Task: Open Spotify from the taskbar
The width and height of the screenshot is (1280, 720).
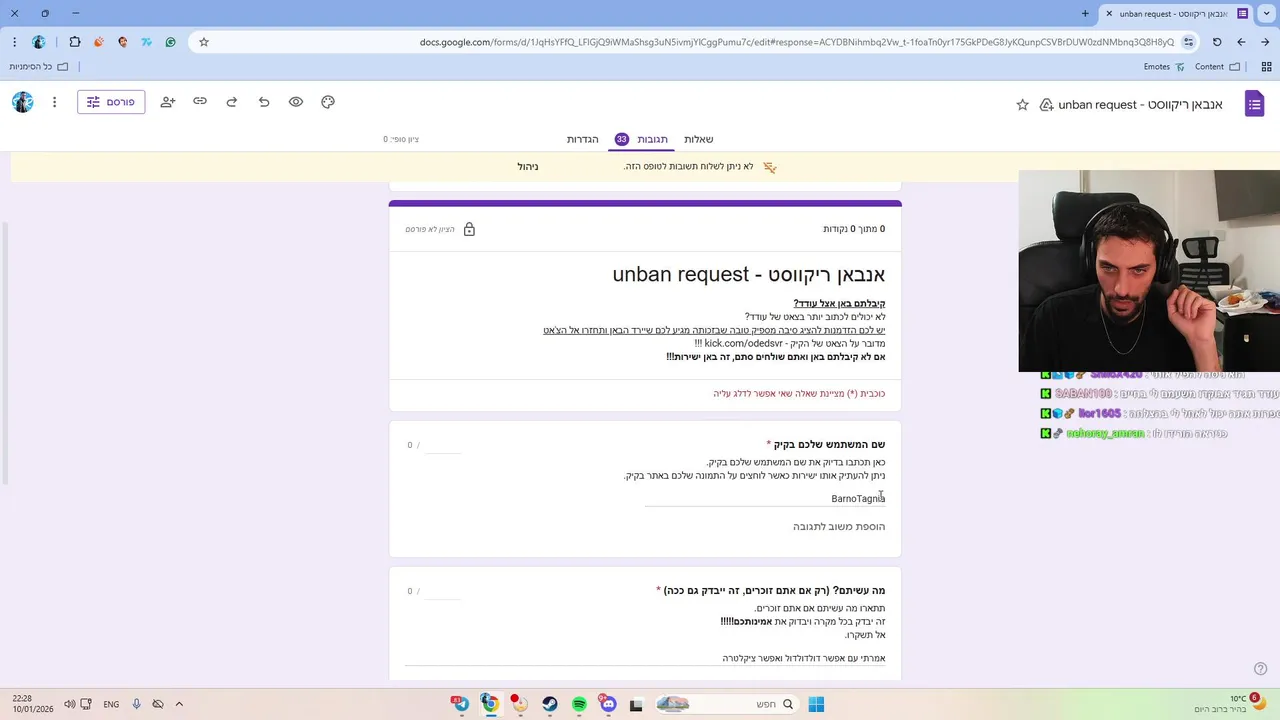Action: (x=579, y=704)
